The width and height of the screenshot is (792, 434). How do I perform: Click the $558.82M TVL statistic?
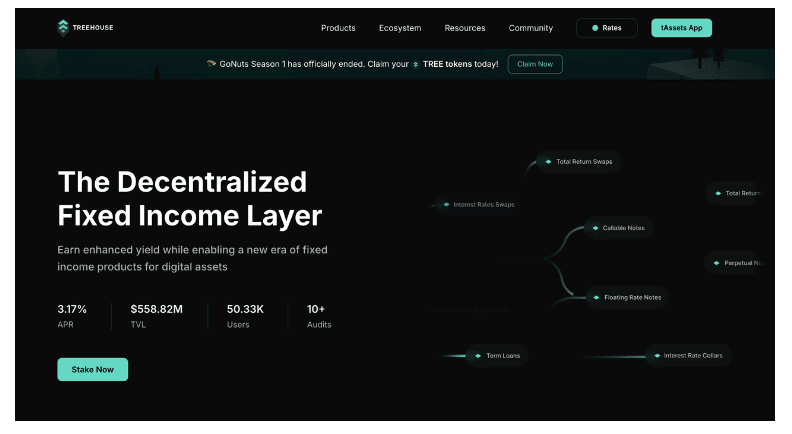[157, 316]
